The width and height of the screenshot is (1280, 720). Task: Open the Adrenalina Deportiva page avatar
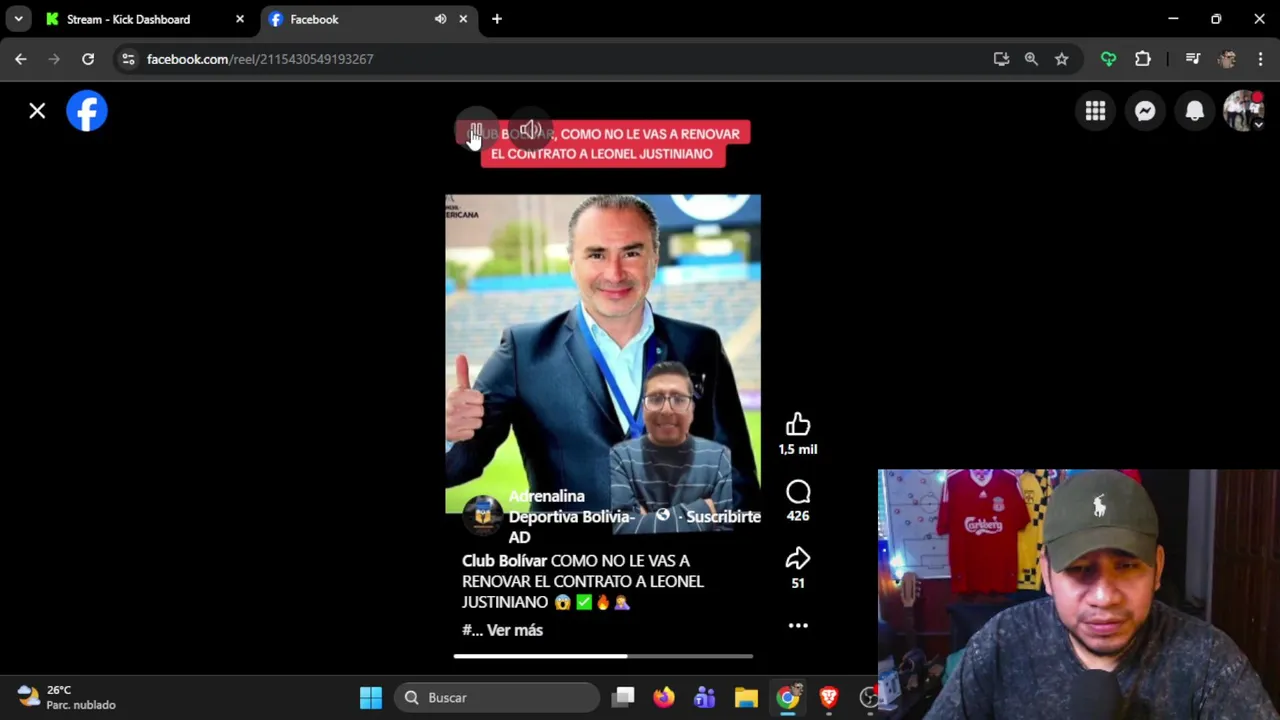483,516
